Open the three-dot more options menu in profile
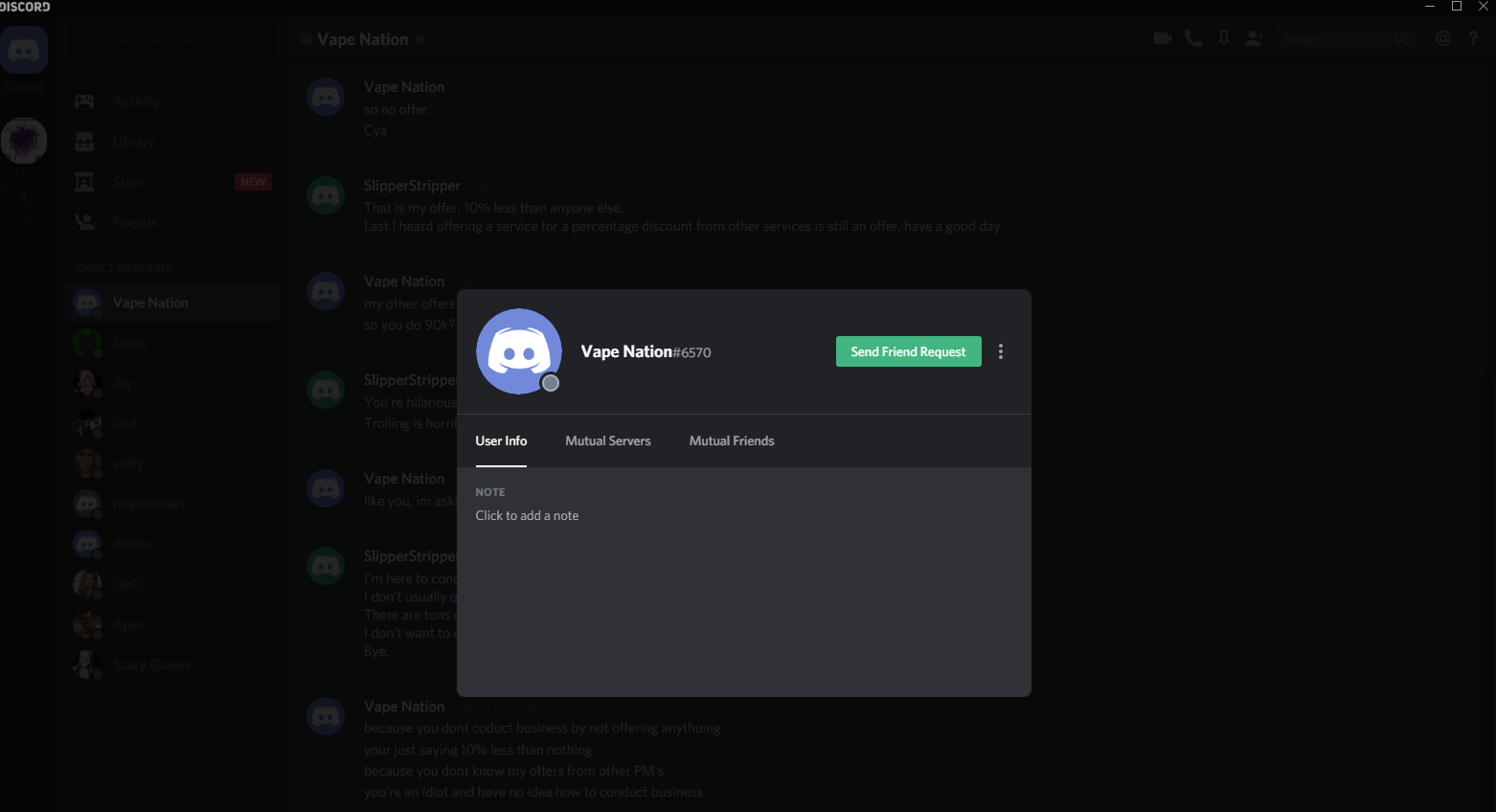Image resolution: width=1496 pixels, height=812 pixels. pyautogui.click(x=1001, y=351)
